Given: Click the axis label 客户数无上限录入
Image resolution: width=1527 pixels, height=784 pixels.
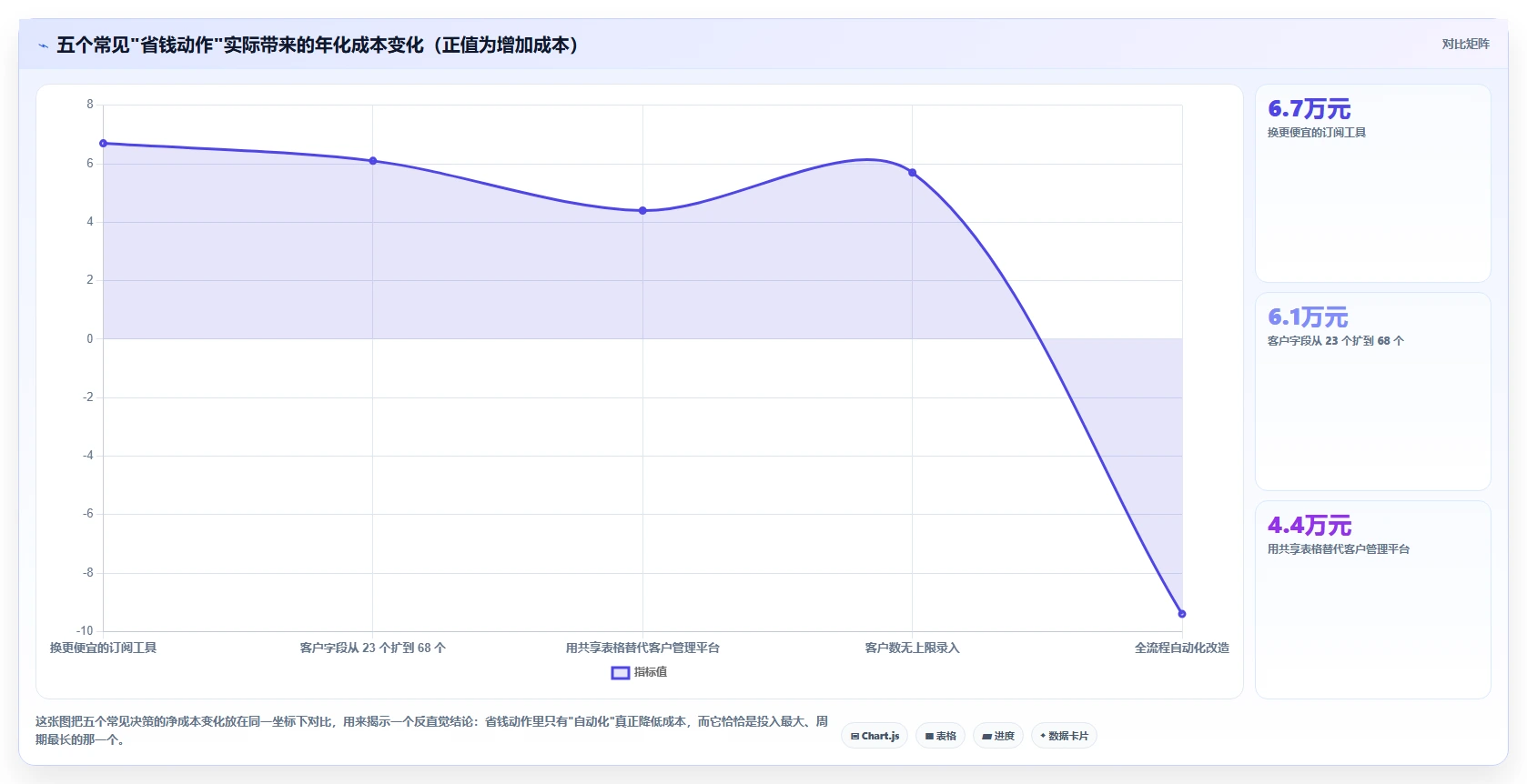Looking at the screenshot, I should point(912,648).
